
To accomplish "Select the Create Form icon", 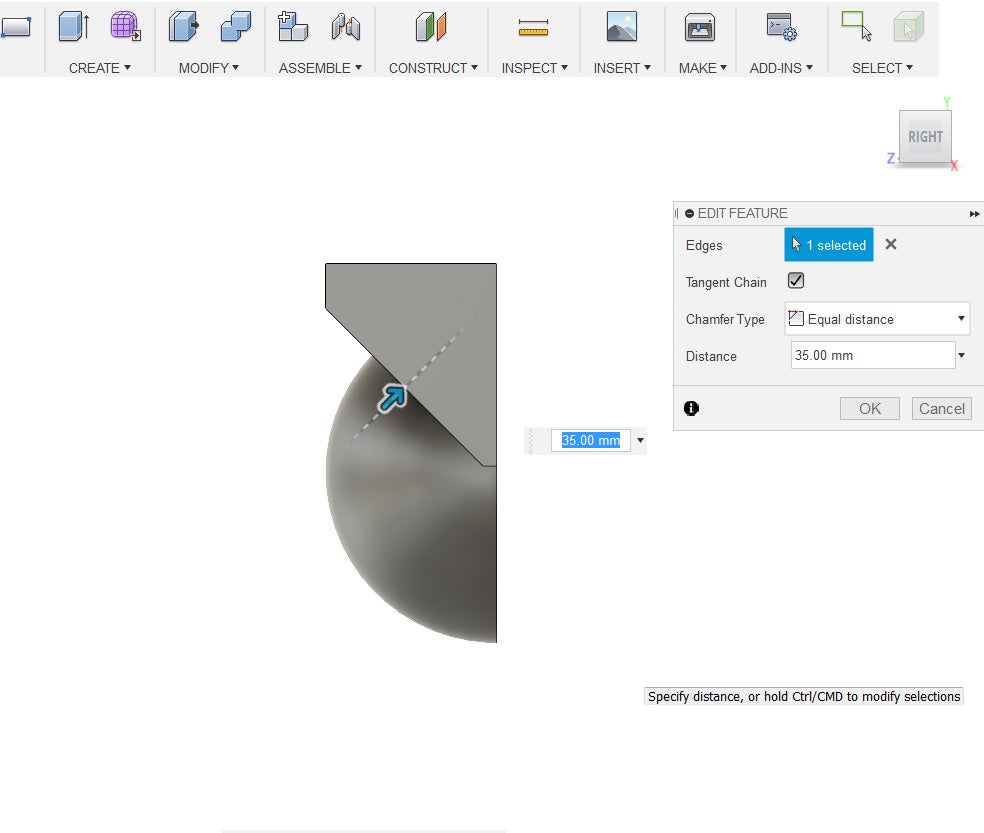I will point(126,27).
